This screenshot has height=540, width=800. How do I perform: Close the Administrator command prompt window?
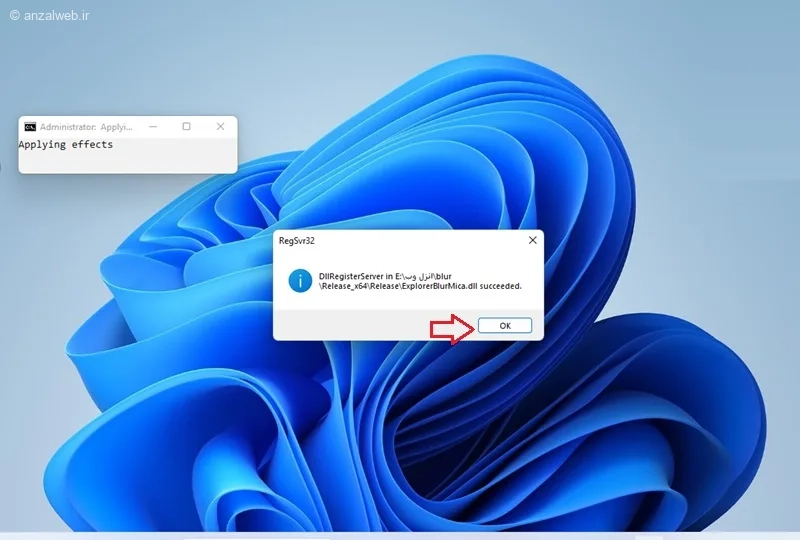(x=220, y=127)
